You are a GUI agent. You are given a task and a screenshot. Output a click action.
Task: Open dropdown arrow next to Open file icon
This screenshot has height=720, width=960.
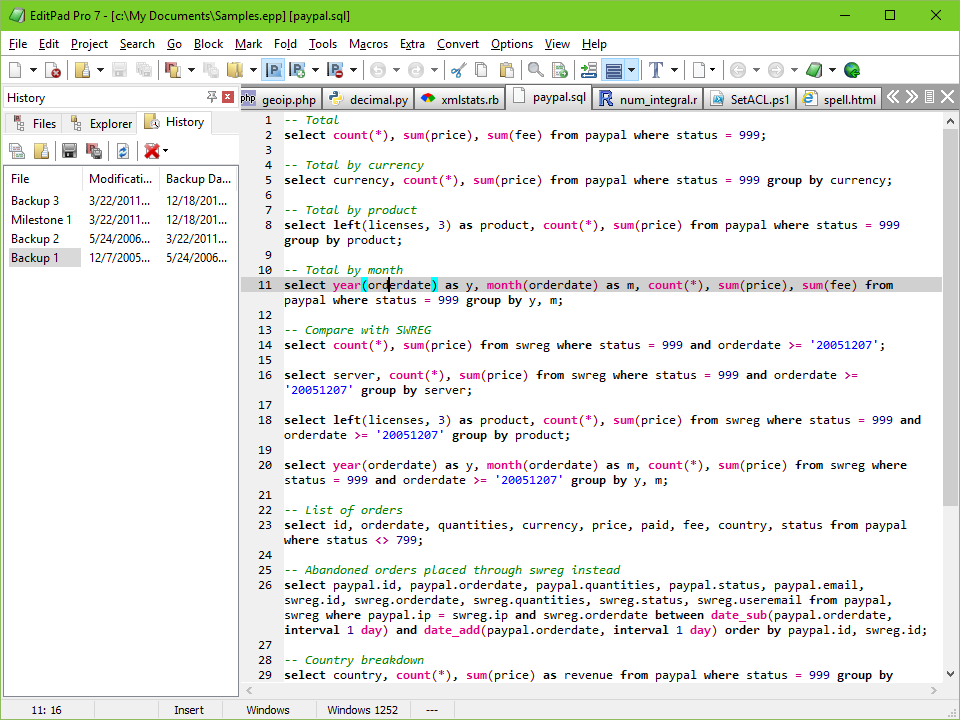(100, 70)
